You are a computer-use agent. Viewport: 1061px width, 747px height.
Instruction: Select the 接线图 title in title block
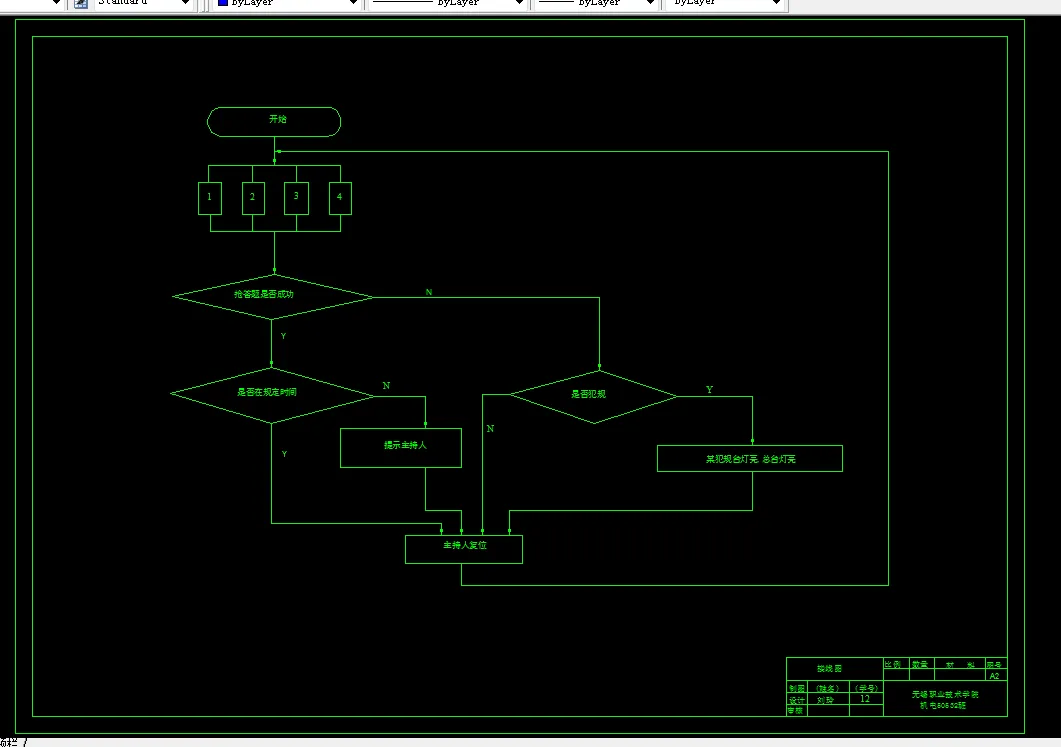tap(830, 669)
